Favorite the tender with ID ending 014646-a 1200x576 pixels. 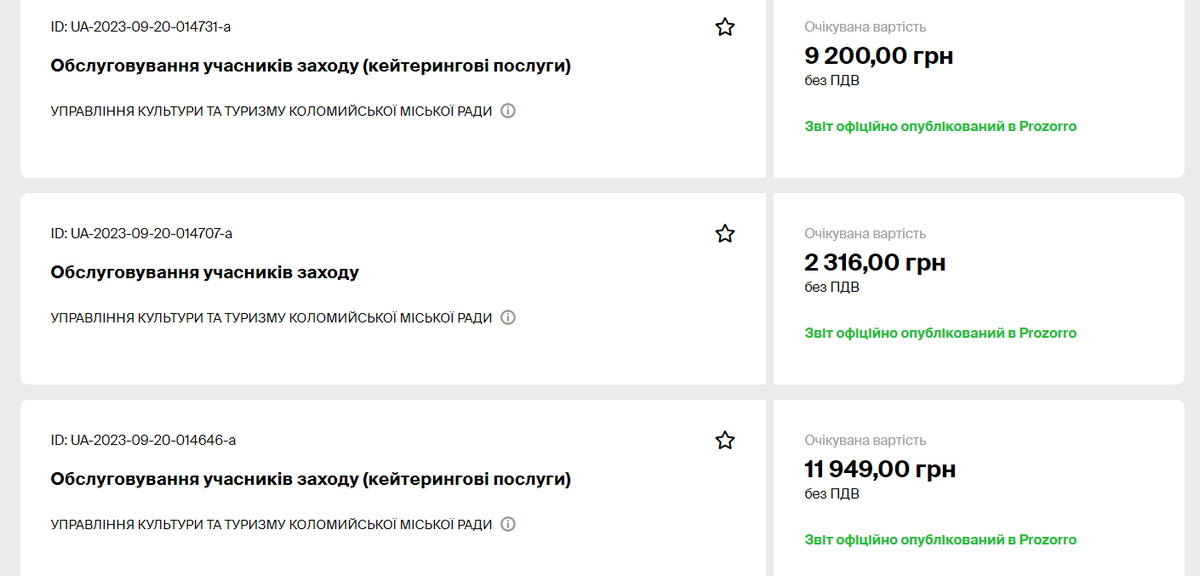[x=725, y=440]
